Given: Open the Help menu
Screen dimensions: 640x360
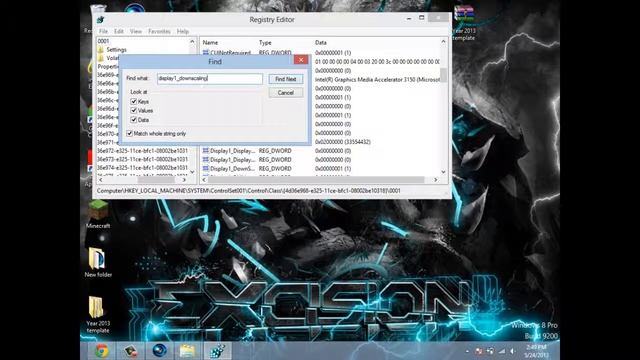Looking at the screenshot, I should 182,31.
